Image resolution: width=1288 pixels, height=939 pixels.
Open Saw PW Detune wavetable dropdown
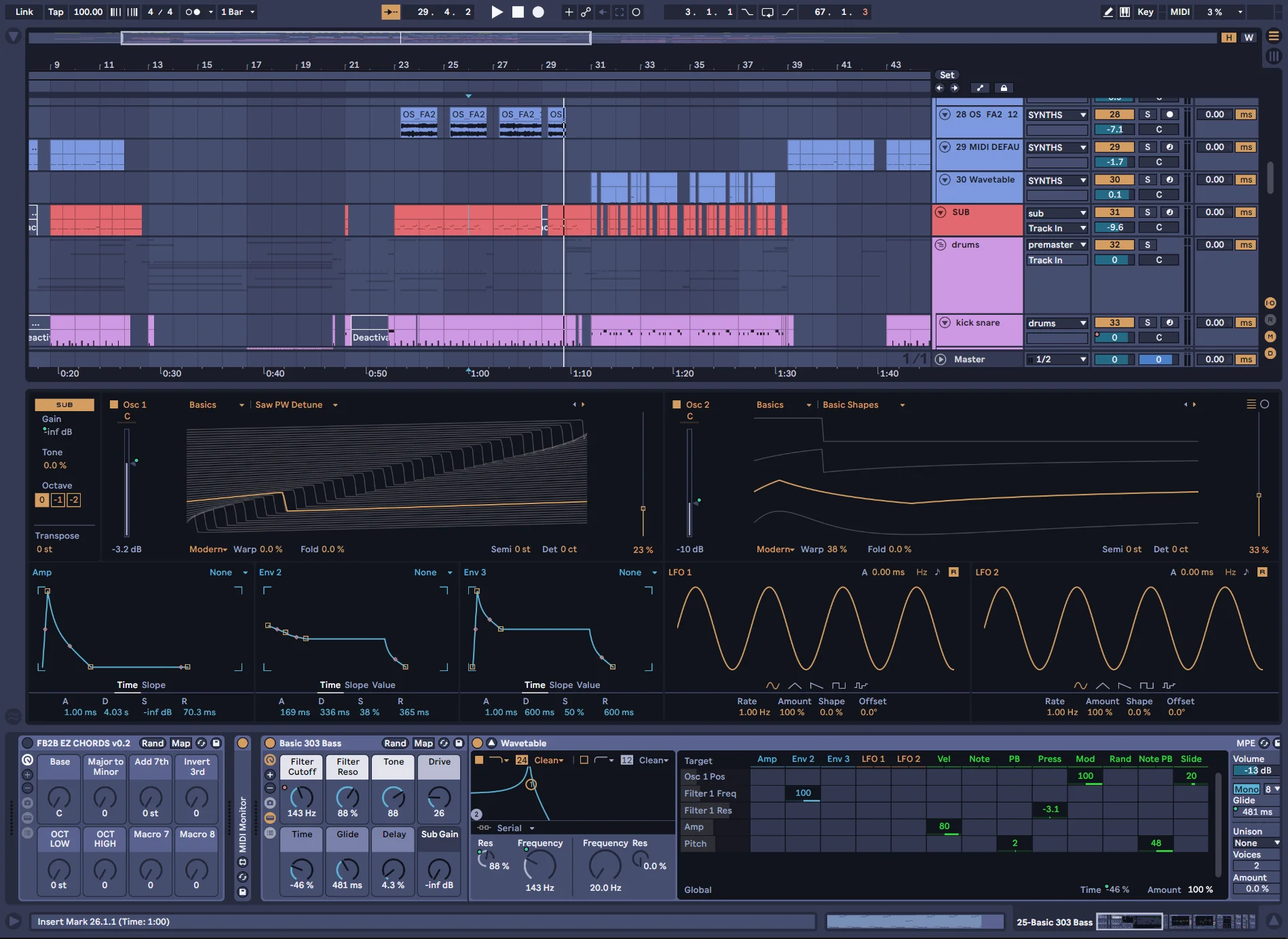click(x=296, y=404)
